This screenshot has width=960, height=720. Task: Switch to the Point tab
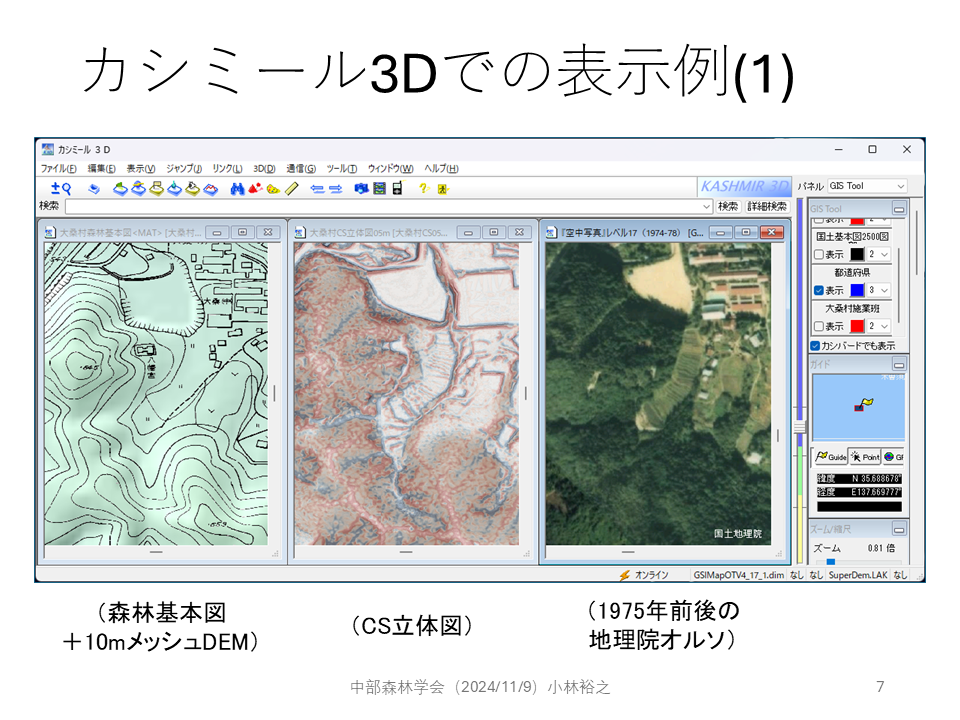[865, 457]
